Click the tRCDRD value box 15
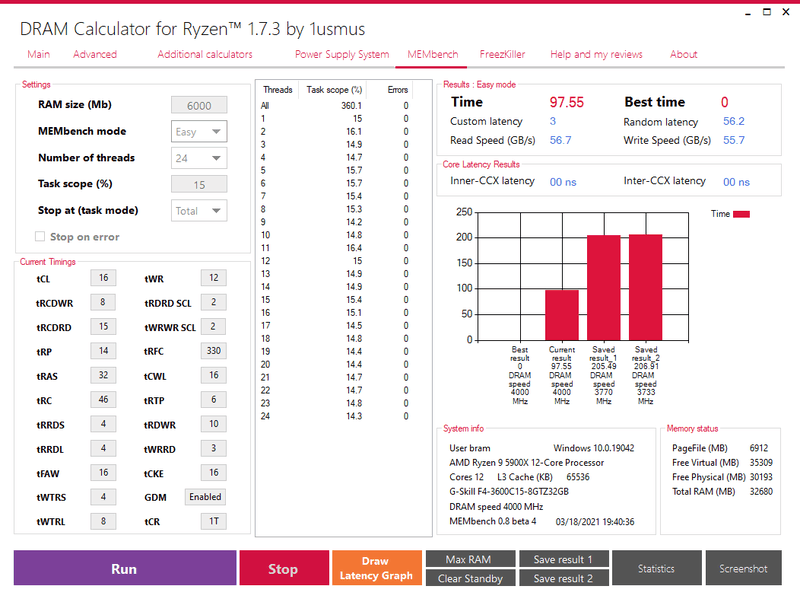 coord(103,327)
